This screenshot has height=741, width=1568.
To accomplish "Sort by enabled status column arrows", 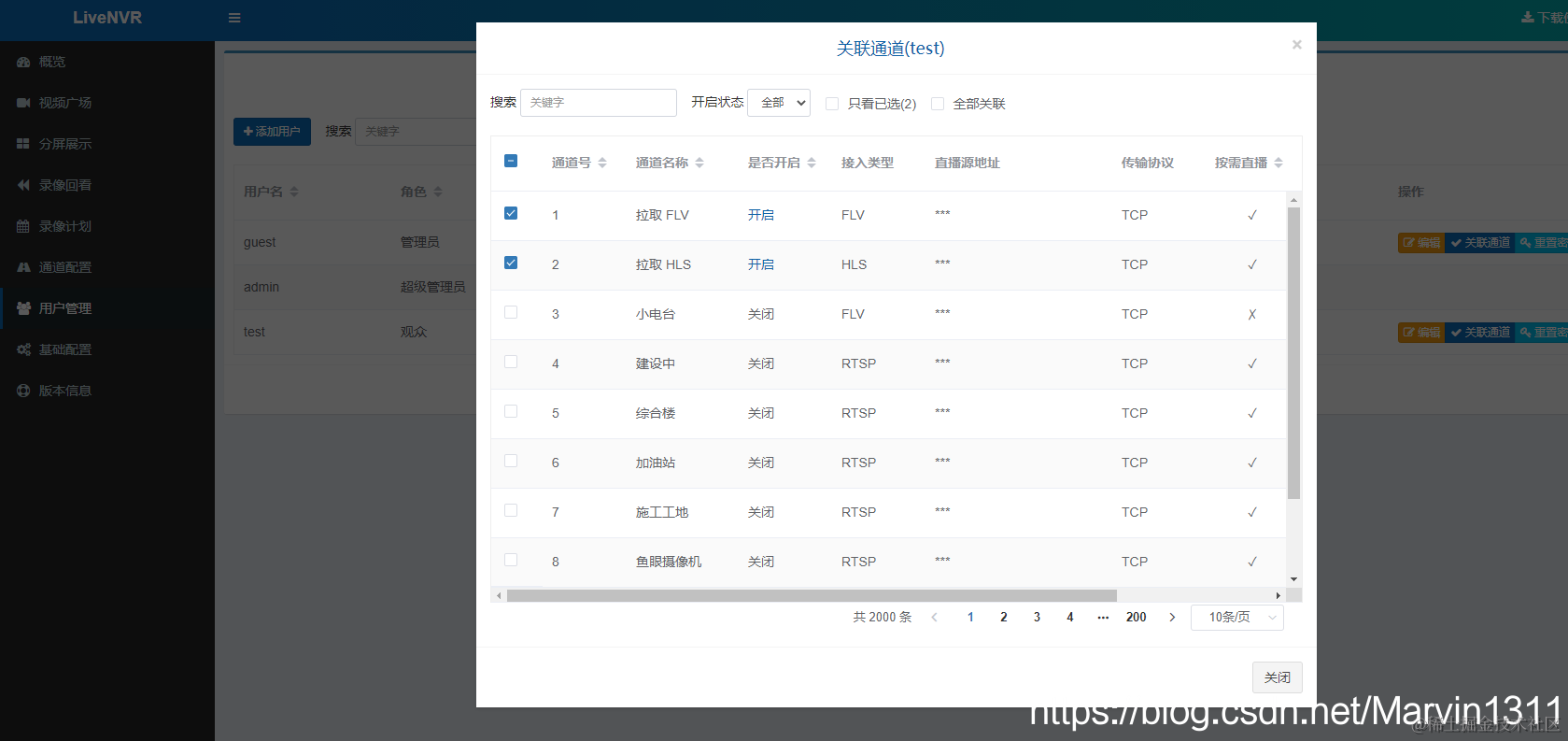I will pyautogui.click(x=812, y=163).
